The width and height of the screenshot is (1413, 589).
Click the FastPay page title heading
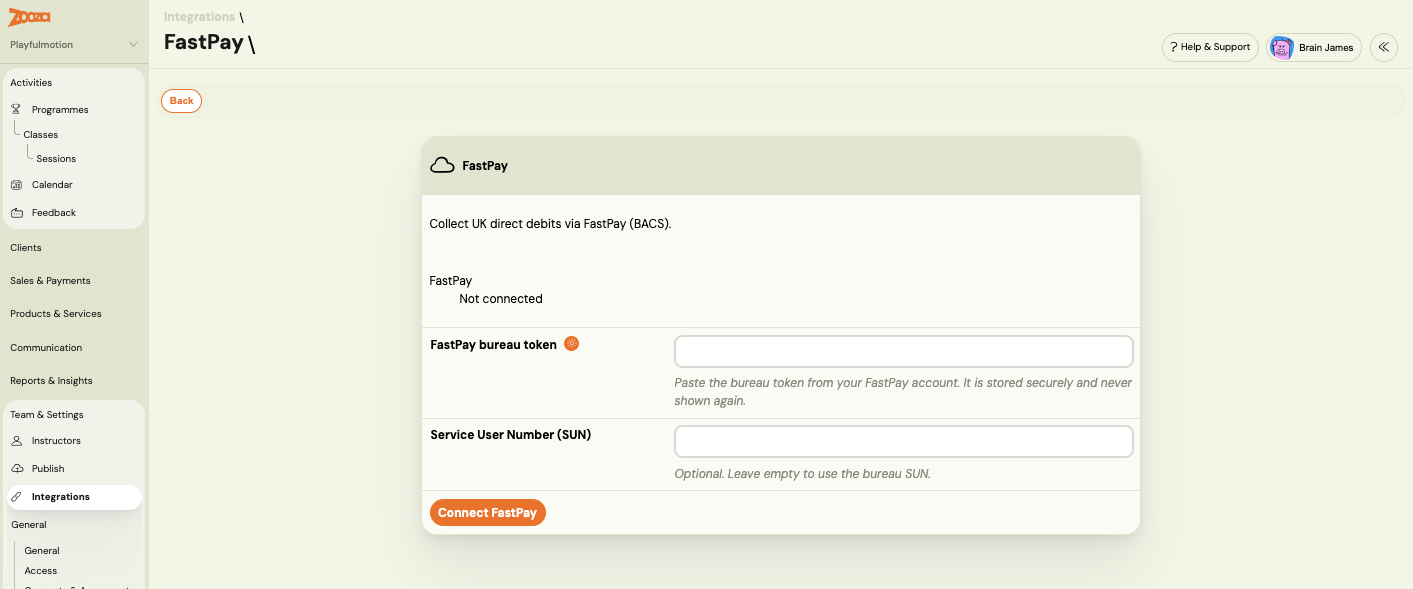204,43
